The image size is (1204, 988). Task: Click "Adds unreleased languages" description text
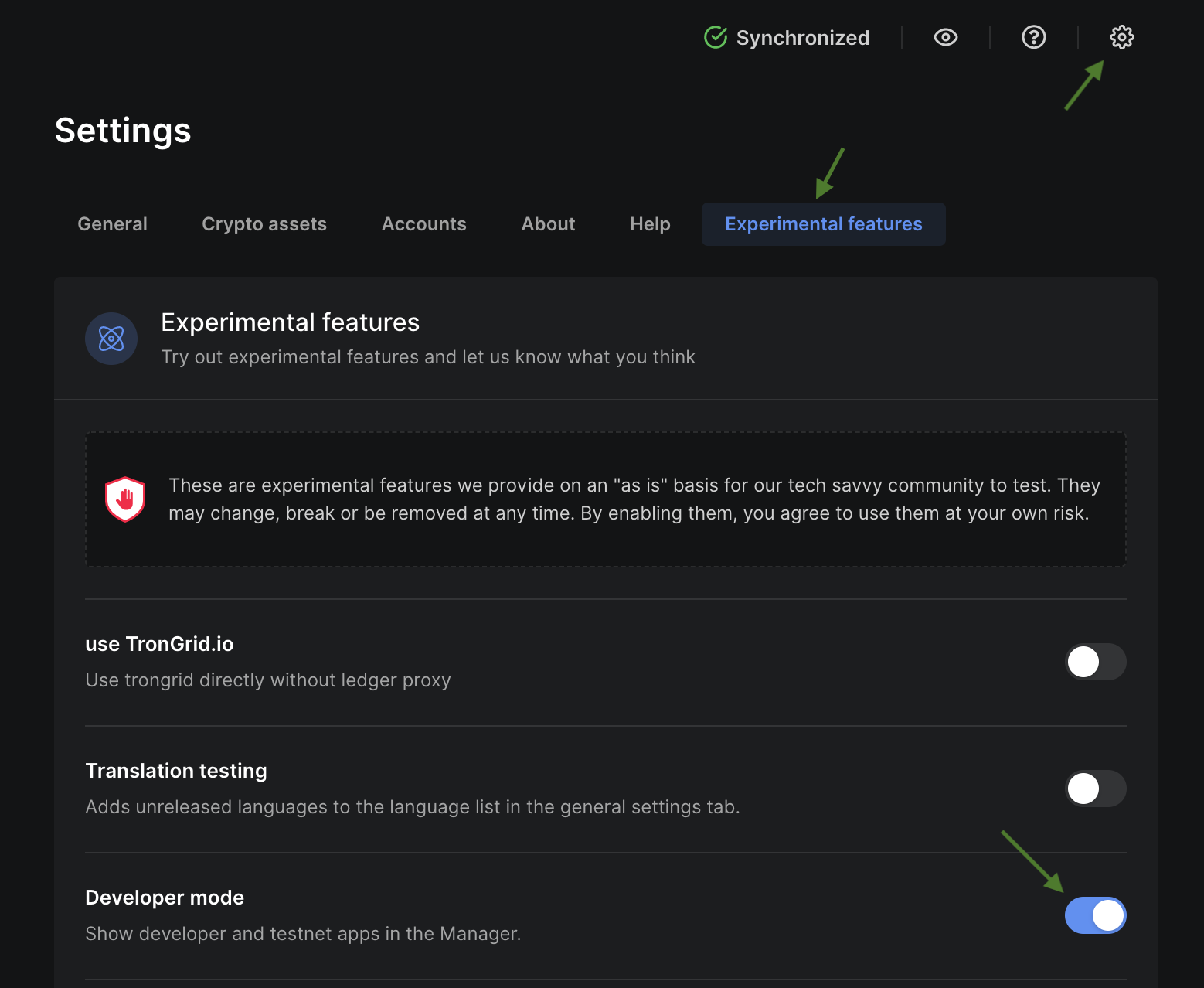413,807
